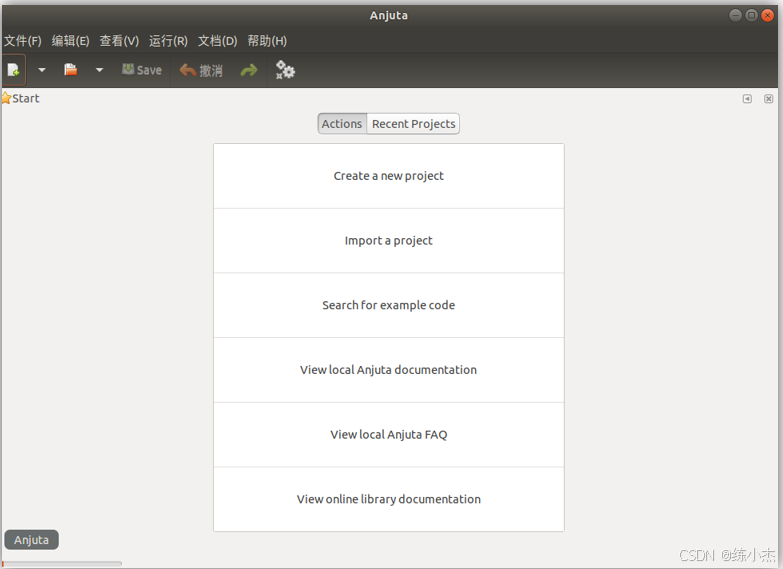Open View online library documentation
The height and width of the screenshot is (569, 783).
389,499
